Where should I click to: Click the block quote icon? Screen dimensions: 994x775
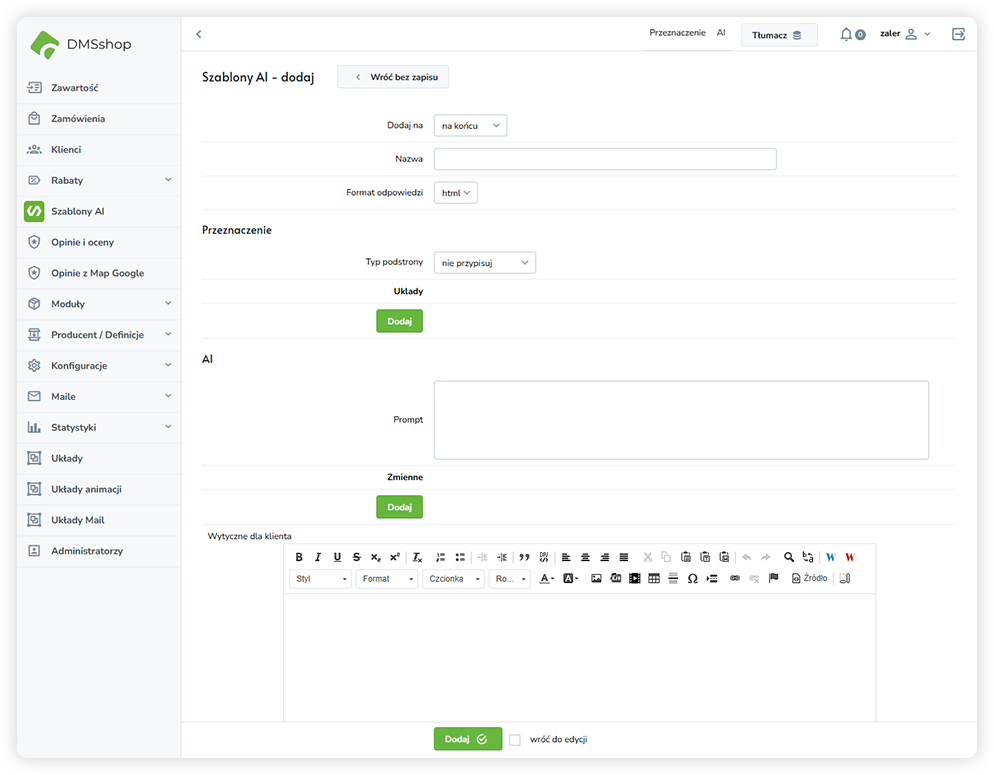pyautogui.click(x=524, y=557)
